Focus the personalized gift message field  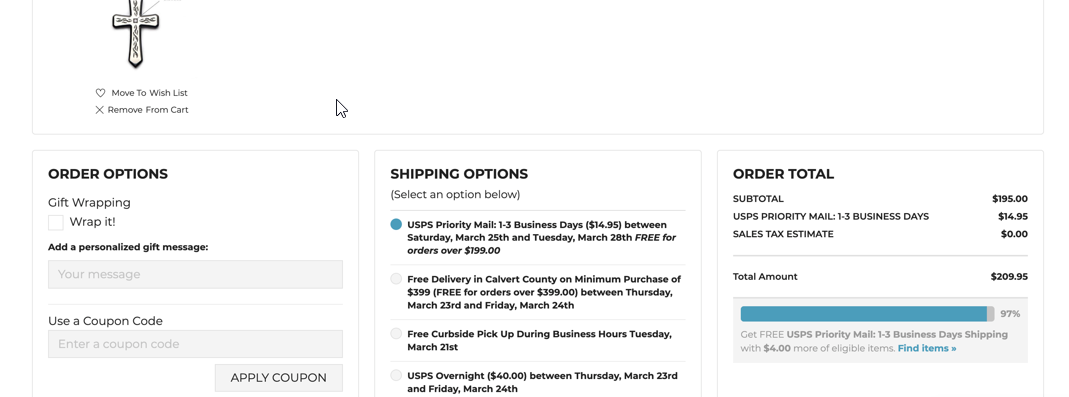(x=195, y=274)
